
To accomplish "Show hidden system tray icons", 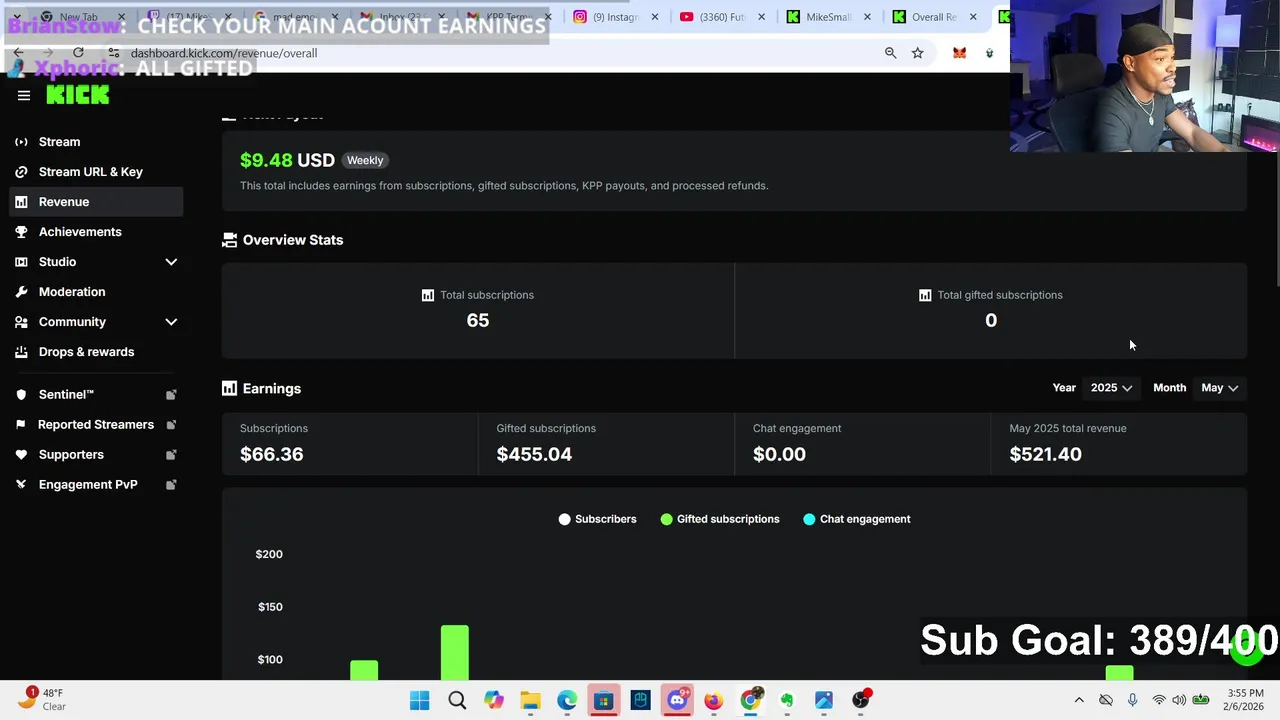I will point(1079,700).
